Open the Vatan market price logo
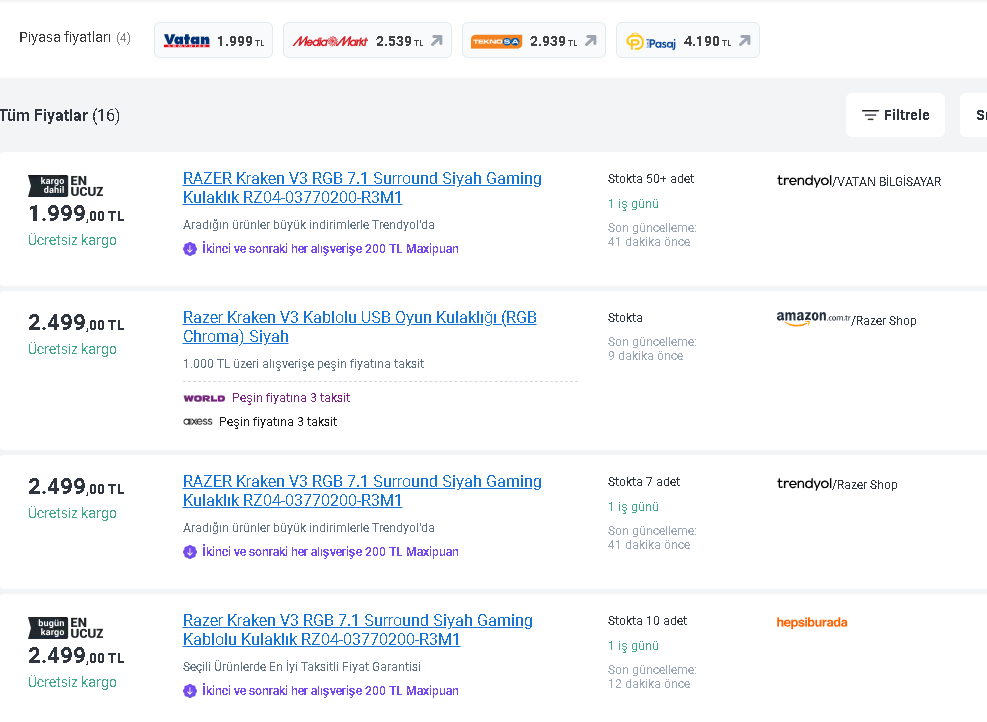This screenshot has width=987, height=722. coord(187,41)
